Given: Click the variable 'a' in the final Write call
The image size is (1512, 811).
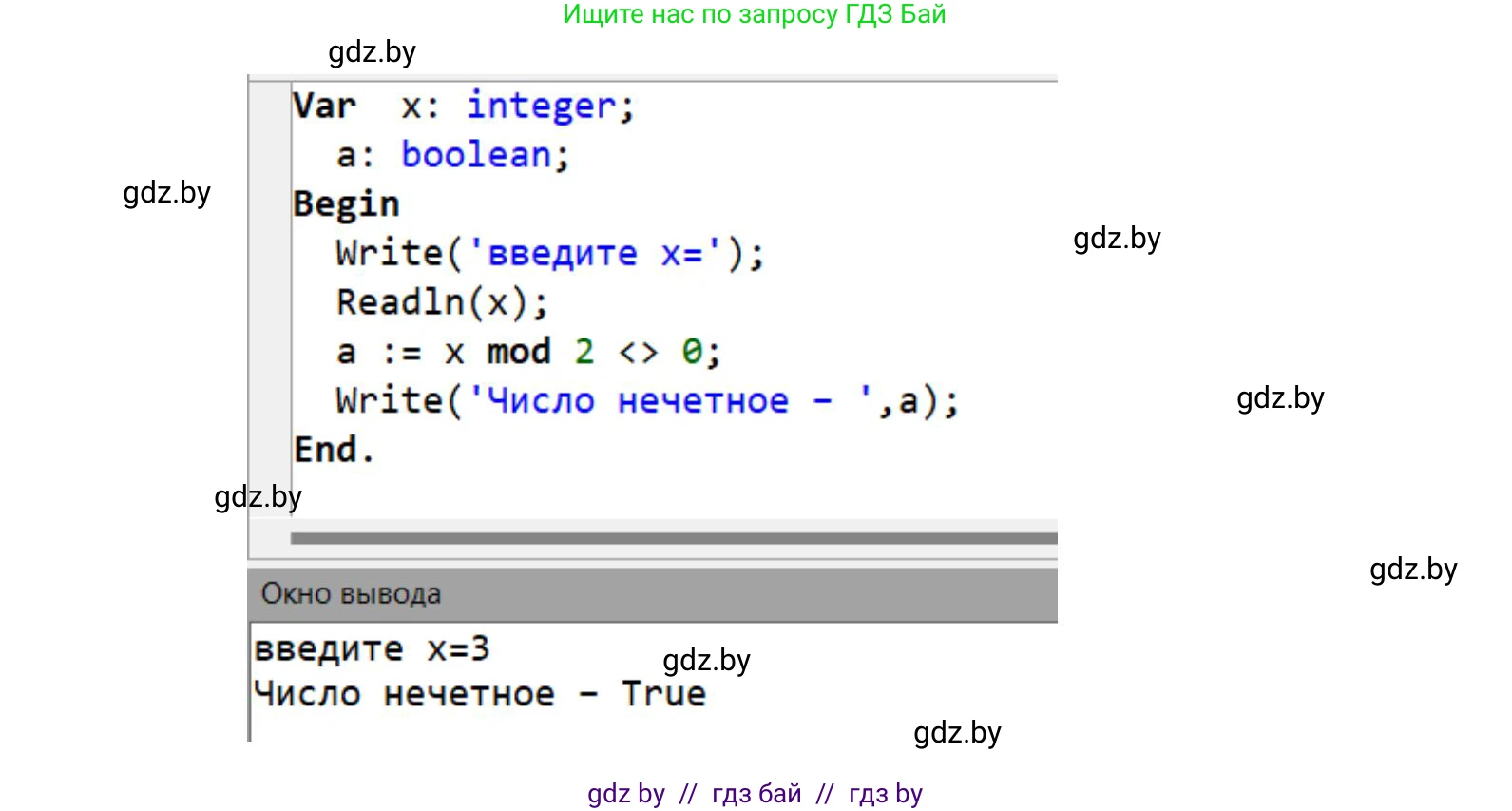Looking at the screenshot, I should (x=909, y=401).
